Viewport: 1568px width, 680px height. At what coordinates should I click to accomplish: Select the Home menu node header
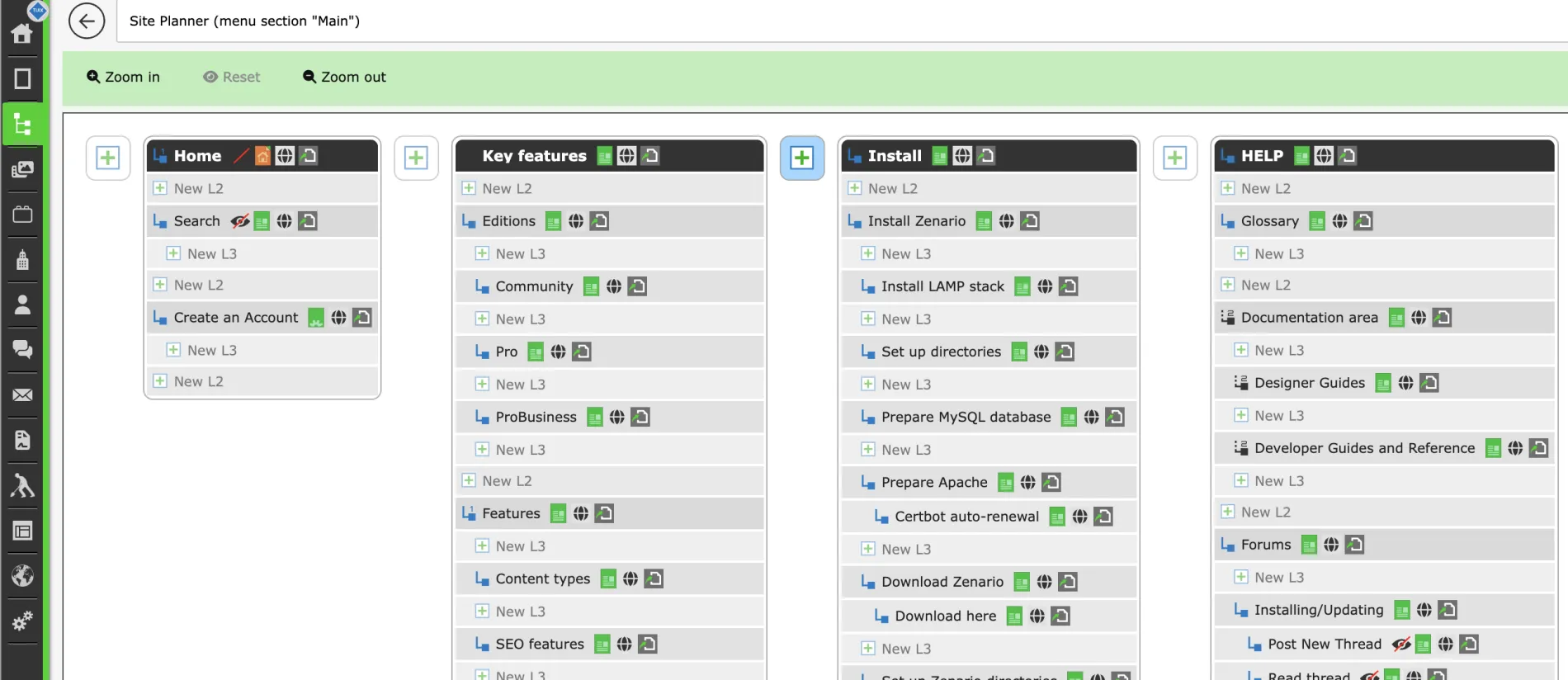262,155
